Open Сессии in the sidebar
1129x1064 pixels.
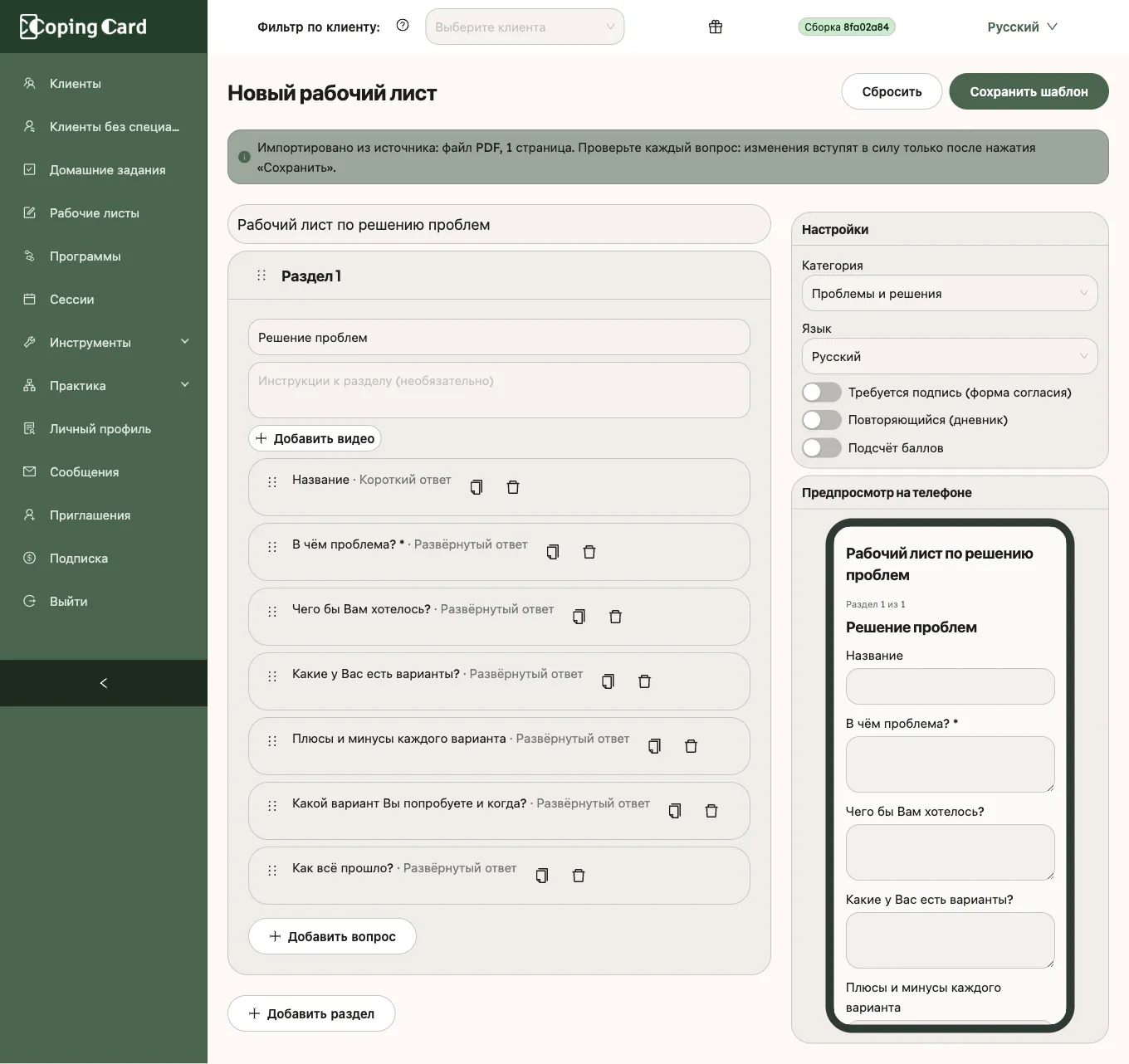104,299
